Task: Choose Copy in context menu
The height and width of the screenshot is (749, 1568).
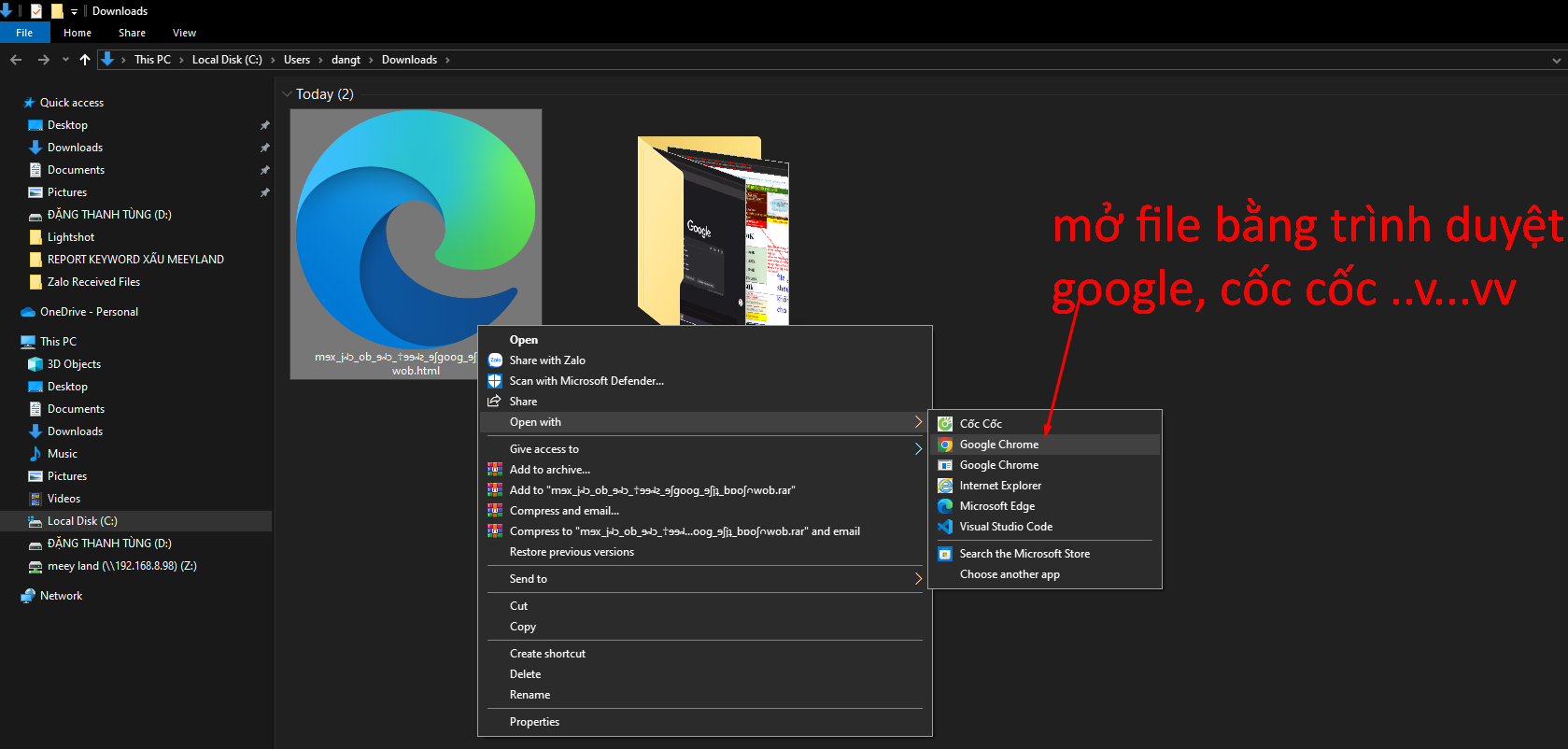Action: (705, 627)
